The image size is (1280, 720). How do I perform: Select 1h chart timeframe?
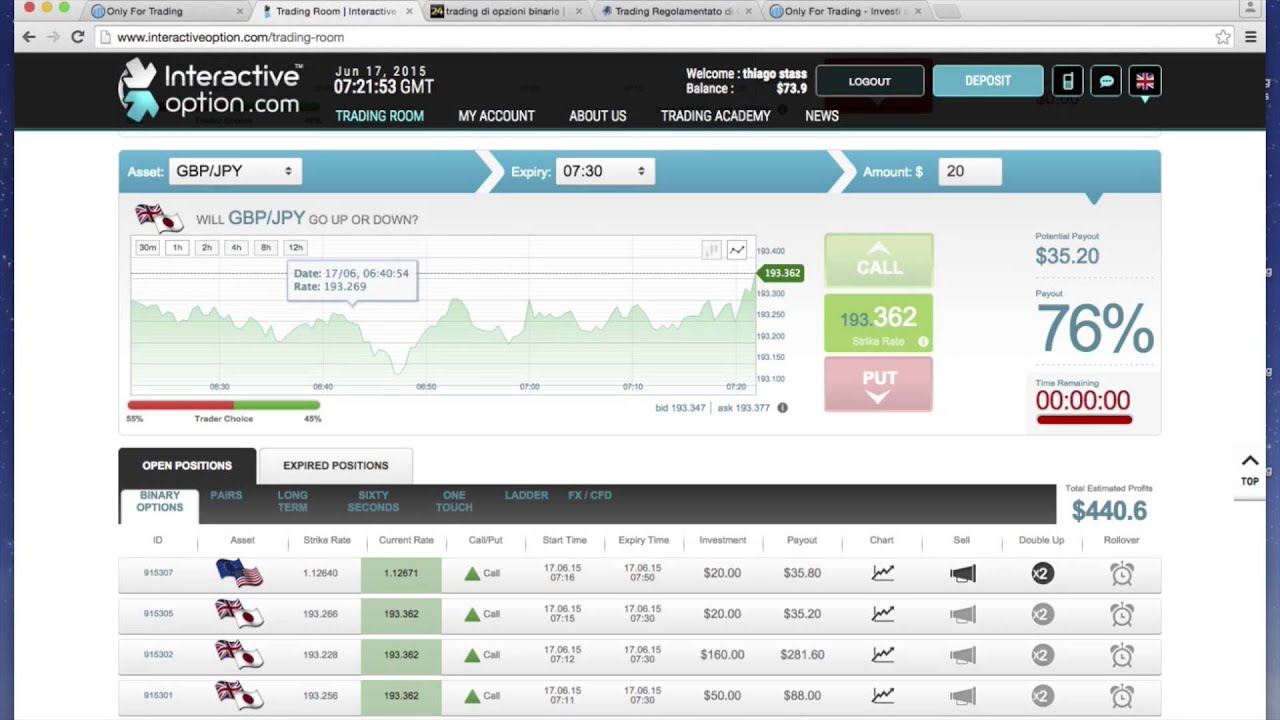tap(177, 247)
